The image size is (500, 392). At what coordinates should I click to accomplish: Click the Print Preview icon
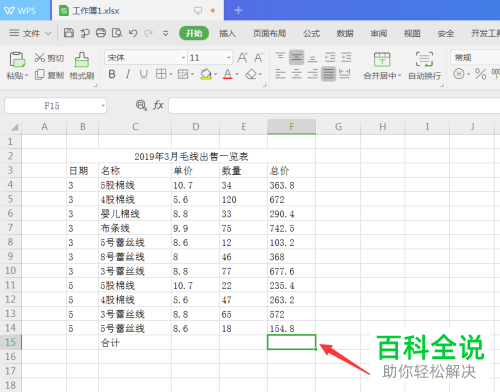tap(117, 33)
